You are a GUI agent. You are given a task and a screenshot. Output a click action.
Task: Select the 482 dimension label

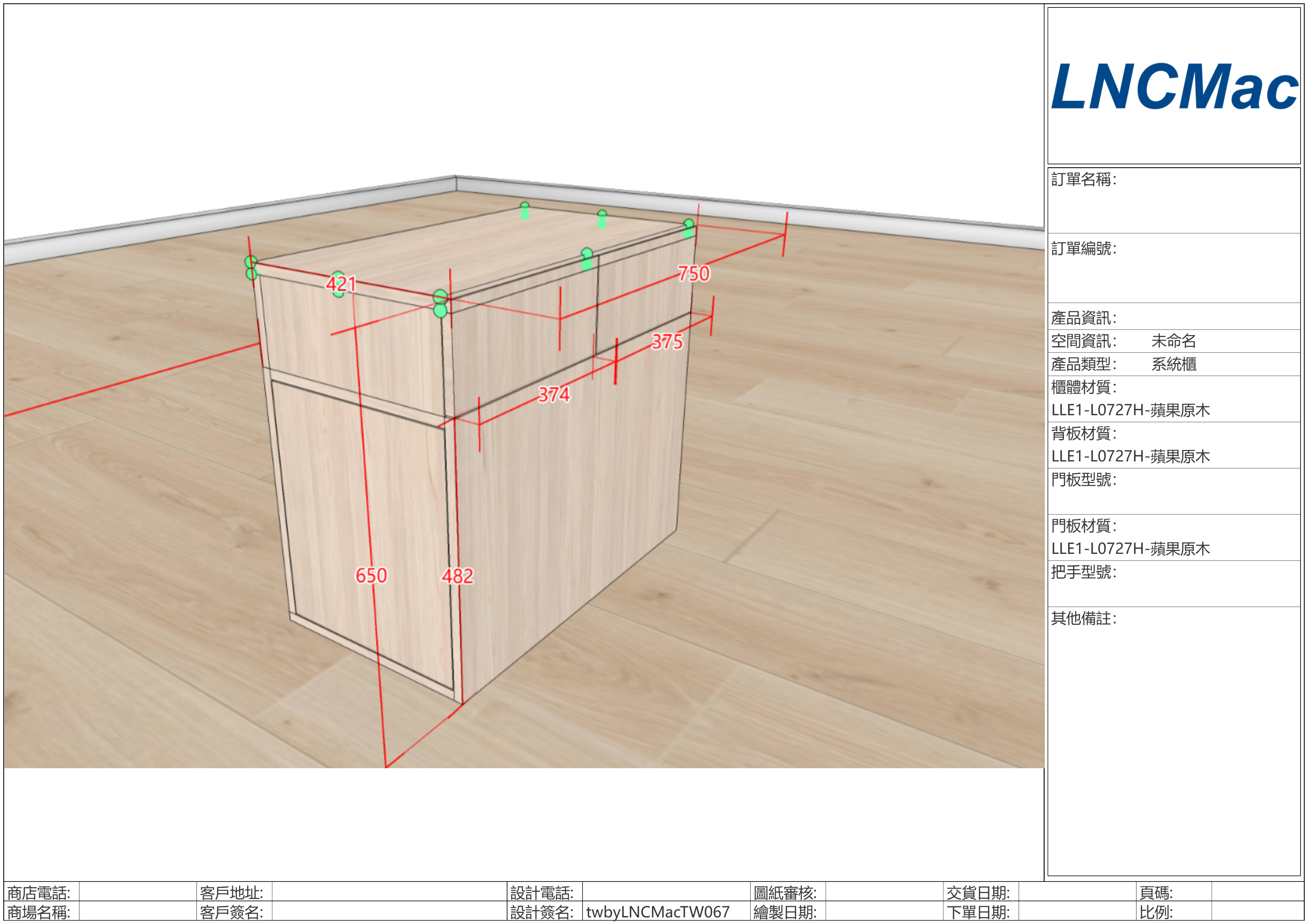(458, 576)
